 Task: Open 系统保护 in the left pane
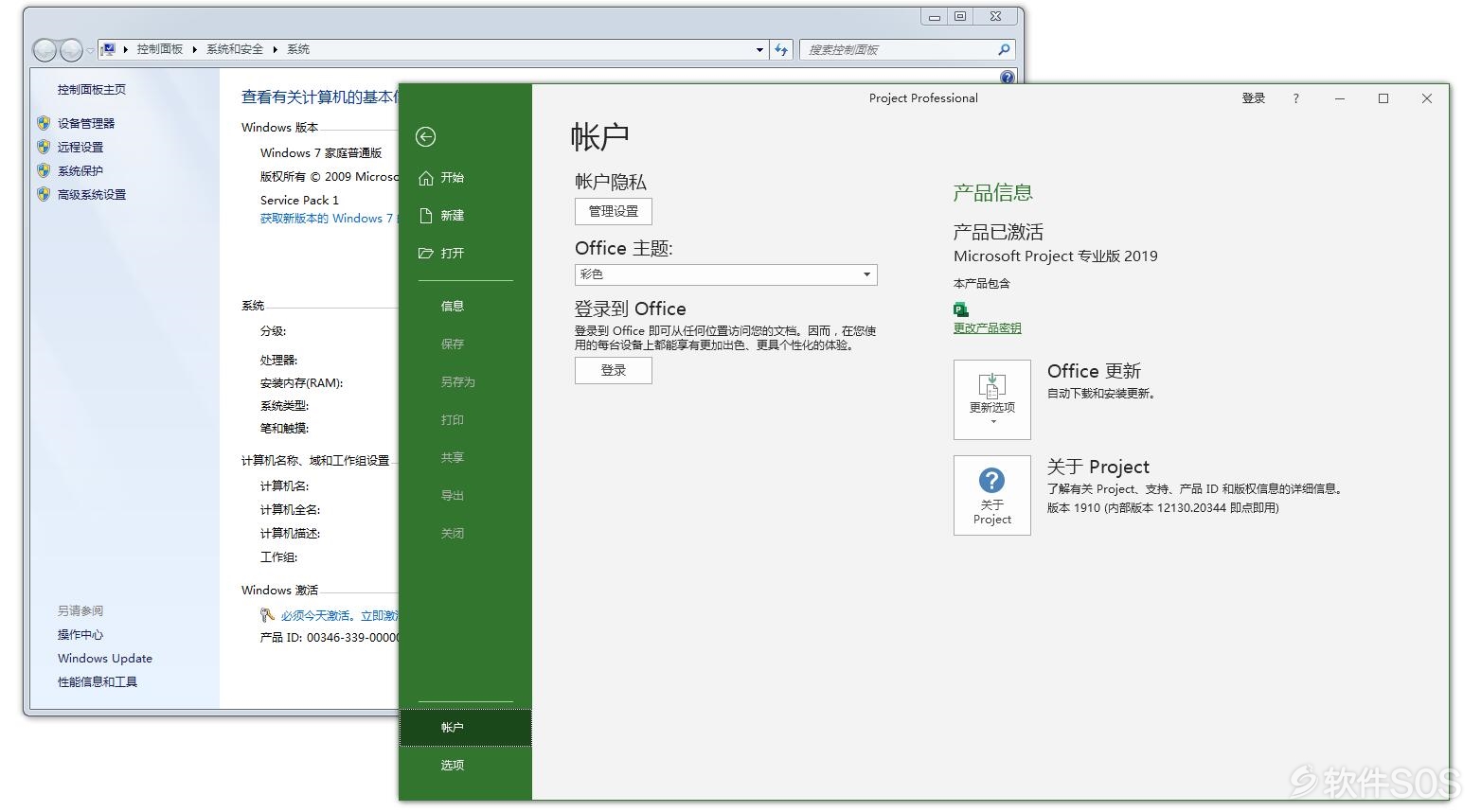tap(80, 171)
